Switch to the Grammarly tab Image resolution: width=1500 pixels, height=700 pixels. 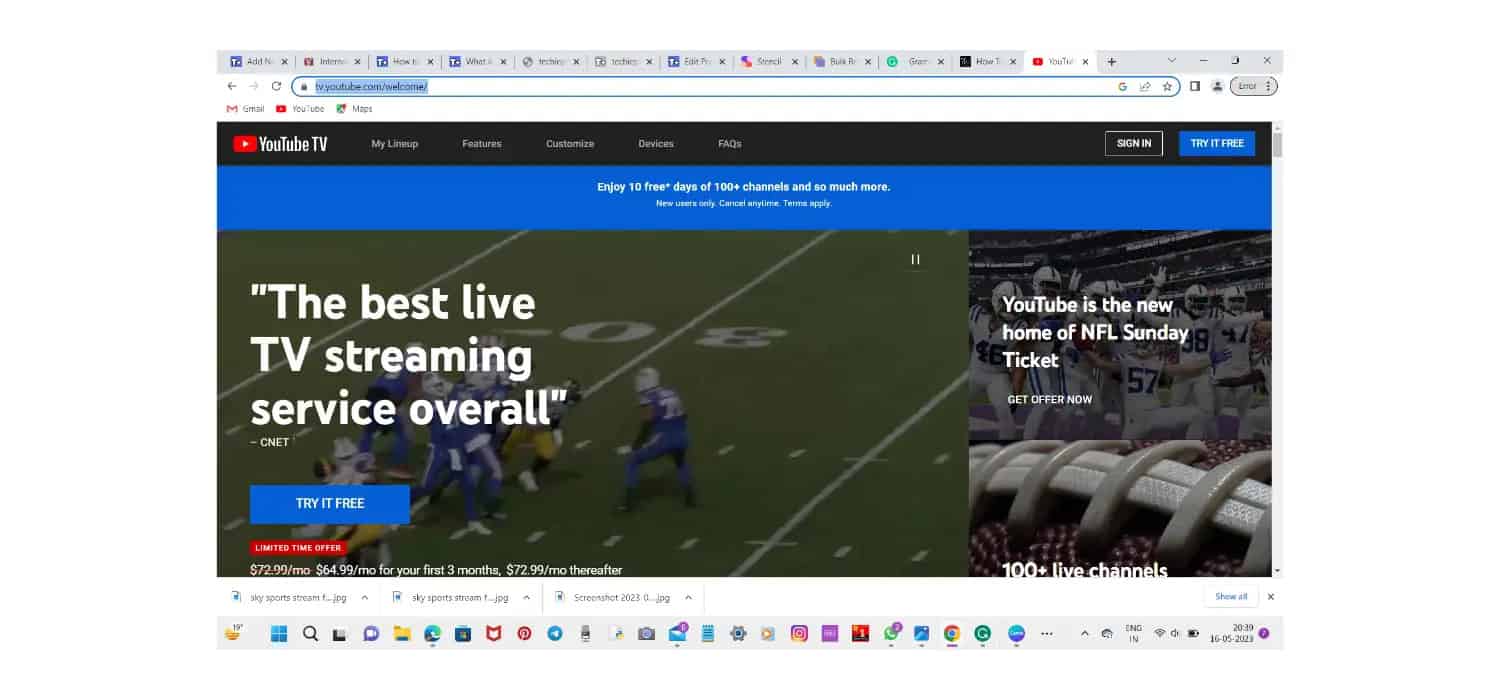(915, 62)
